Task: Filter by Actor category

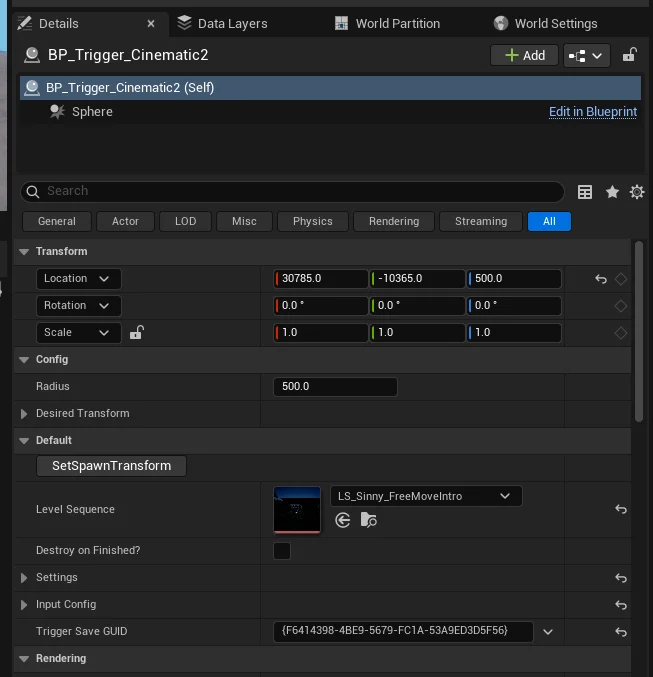Action: (125, 221)
